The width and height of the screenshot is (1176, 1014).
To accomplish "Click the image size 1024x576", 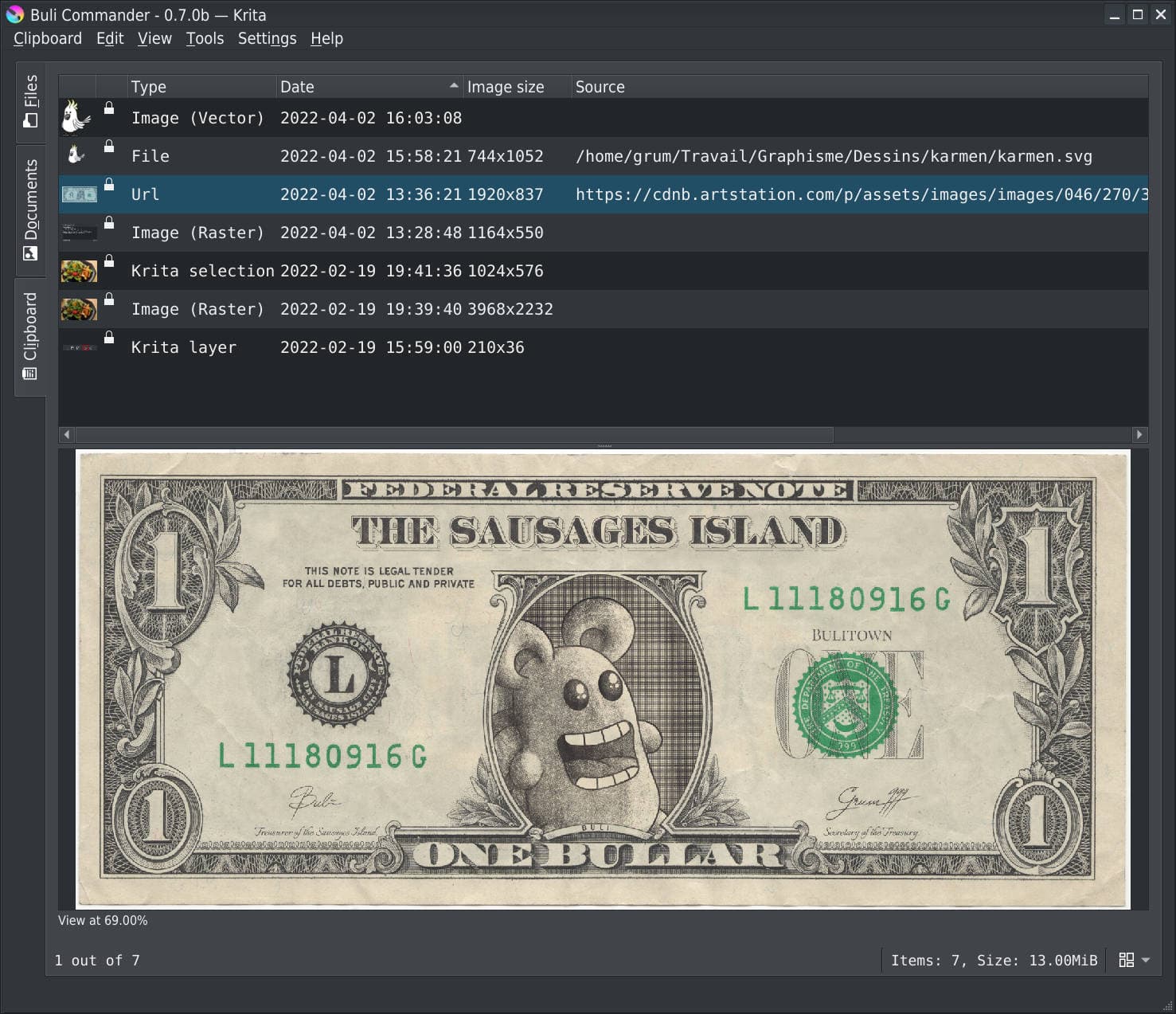I will point(506,271).
